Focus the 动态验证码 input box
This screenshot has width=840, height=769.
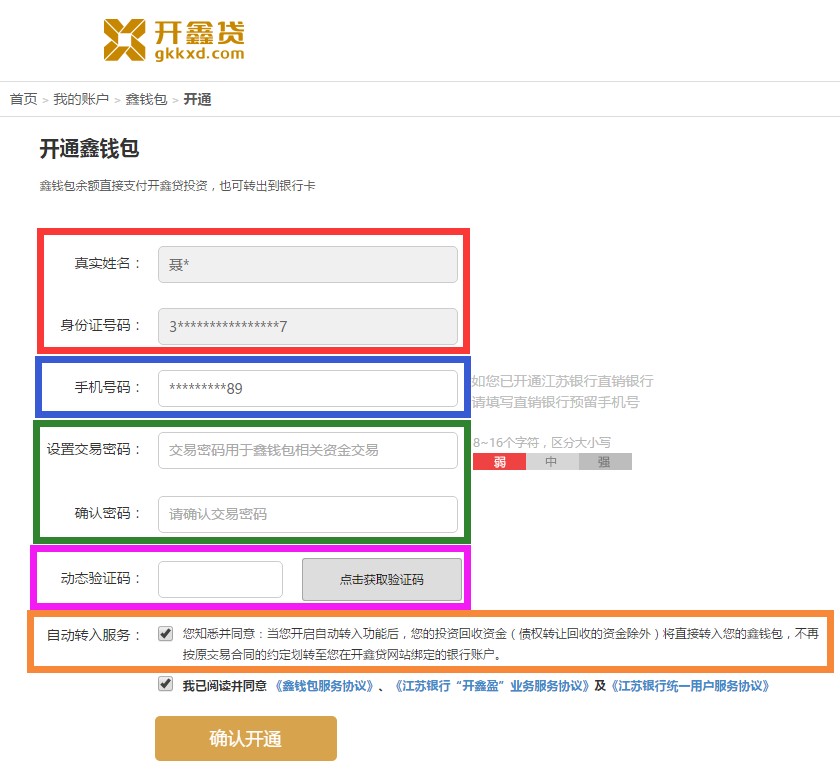tap(220, 579)
